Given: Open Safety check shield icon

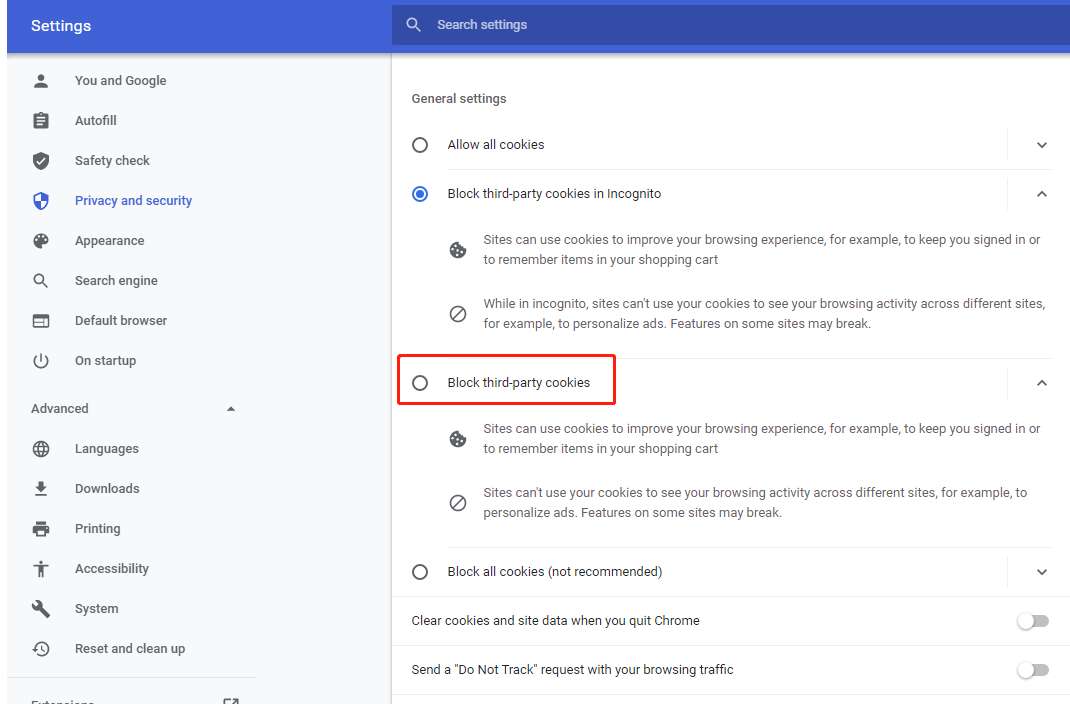Looking at the screenshot, I should coord(41,160).
